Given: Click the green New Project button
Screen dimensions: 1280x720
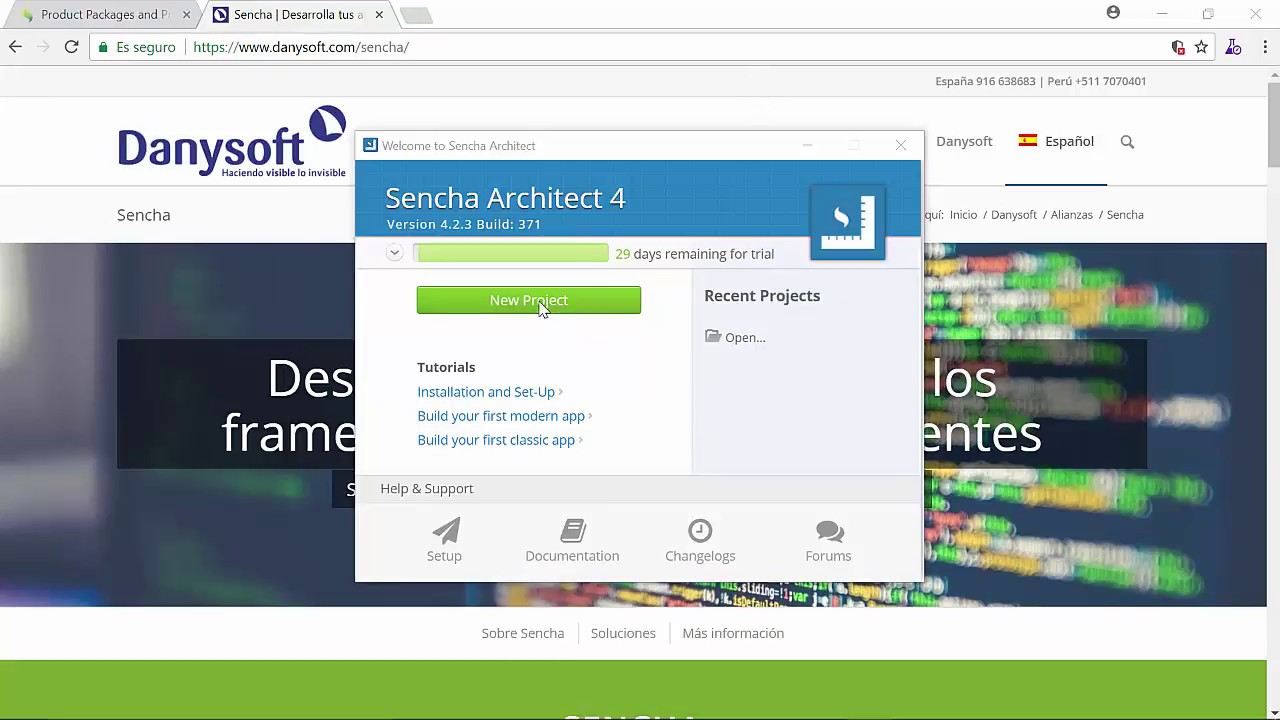Looking at the screenshot, I should pyautogui.click(x=528, y=300).
